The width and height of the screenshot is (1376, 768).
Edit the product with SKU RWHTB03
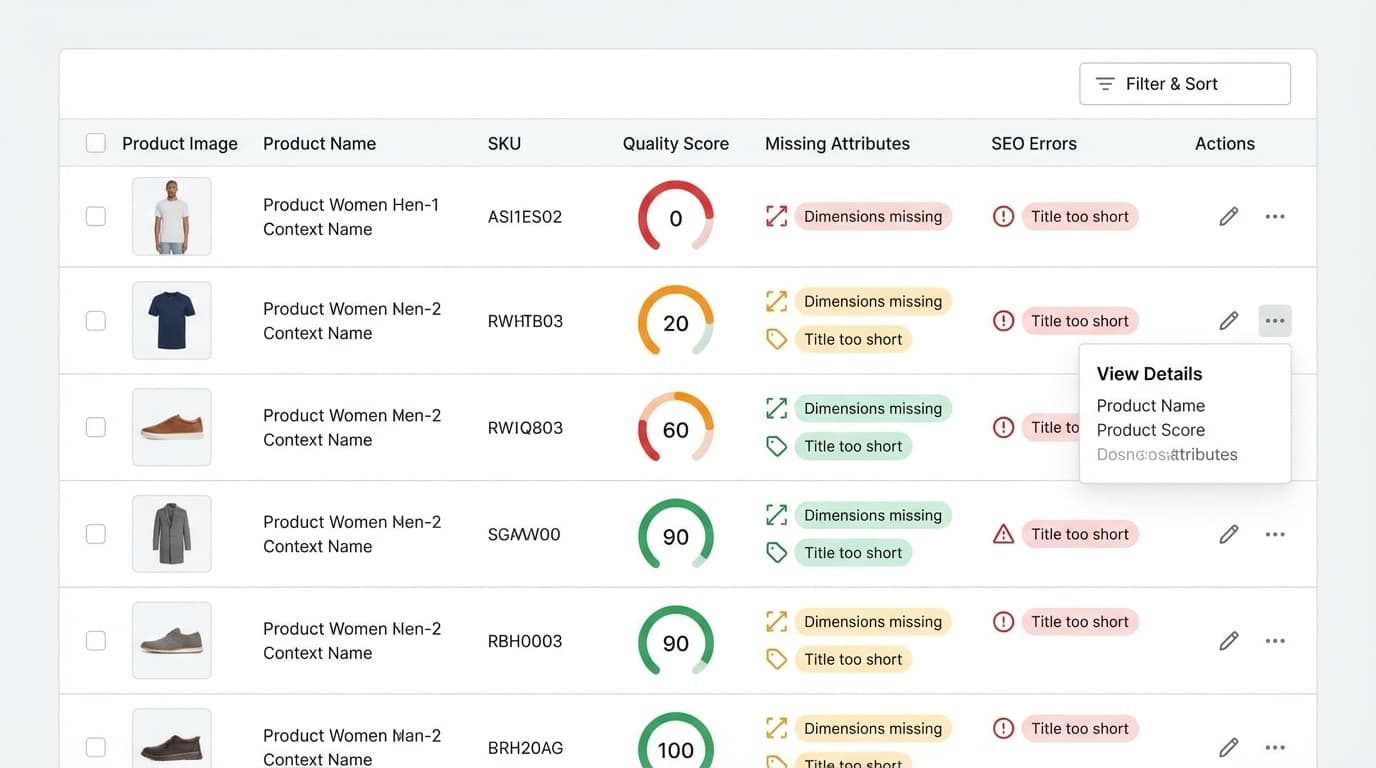1229,321
